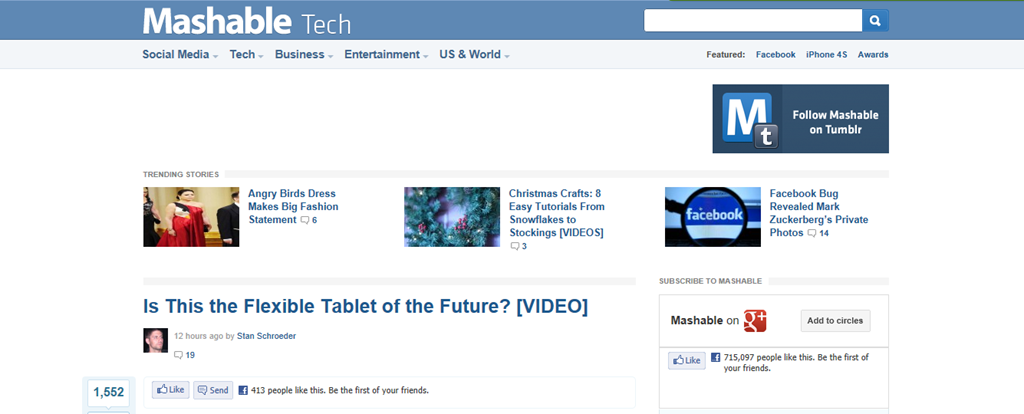Click comment bubble icon beside 3
Image resolution: width=1024 pixels, height=414 pixels.
click(x=515, y=246)
